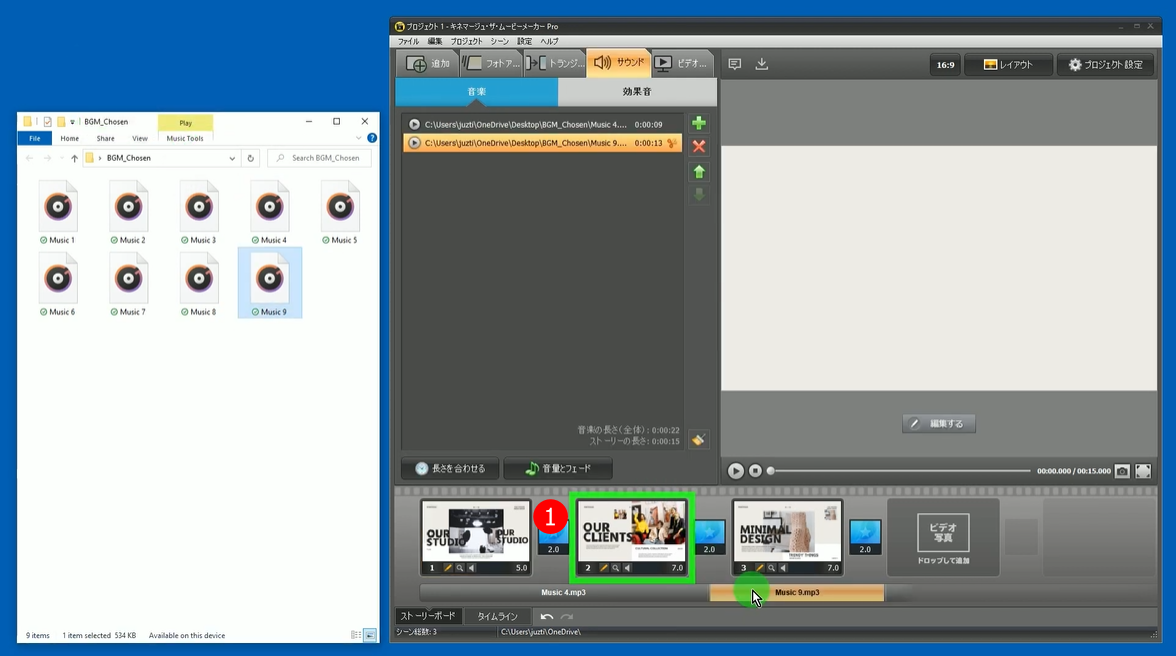Viewport: 1176px width, 656px height.
Task: Switch to the 効果音 sound effects tab
Action: [637, 92]
